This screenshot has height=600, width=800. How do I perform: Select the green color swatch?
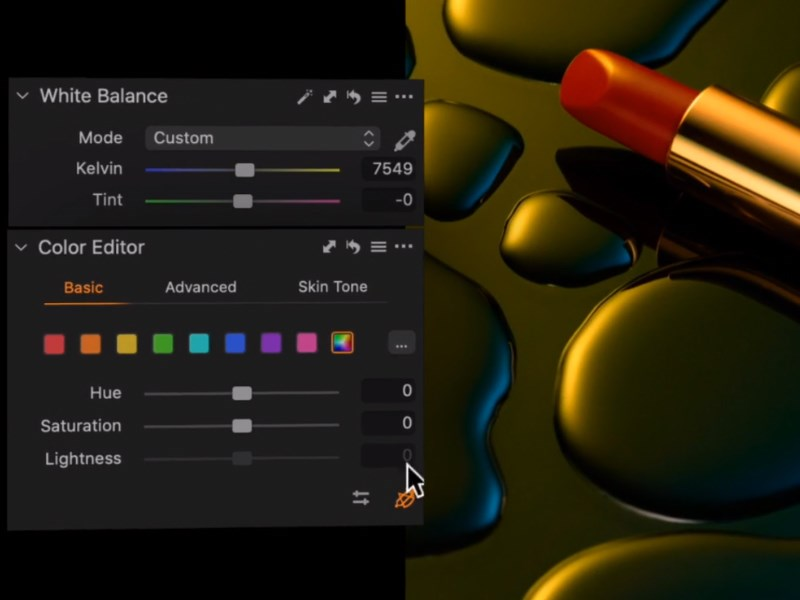point(163,344)
